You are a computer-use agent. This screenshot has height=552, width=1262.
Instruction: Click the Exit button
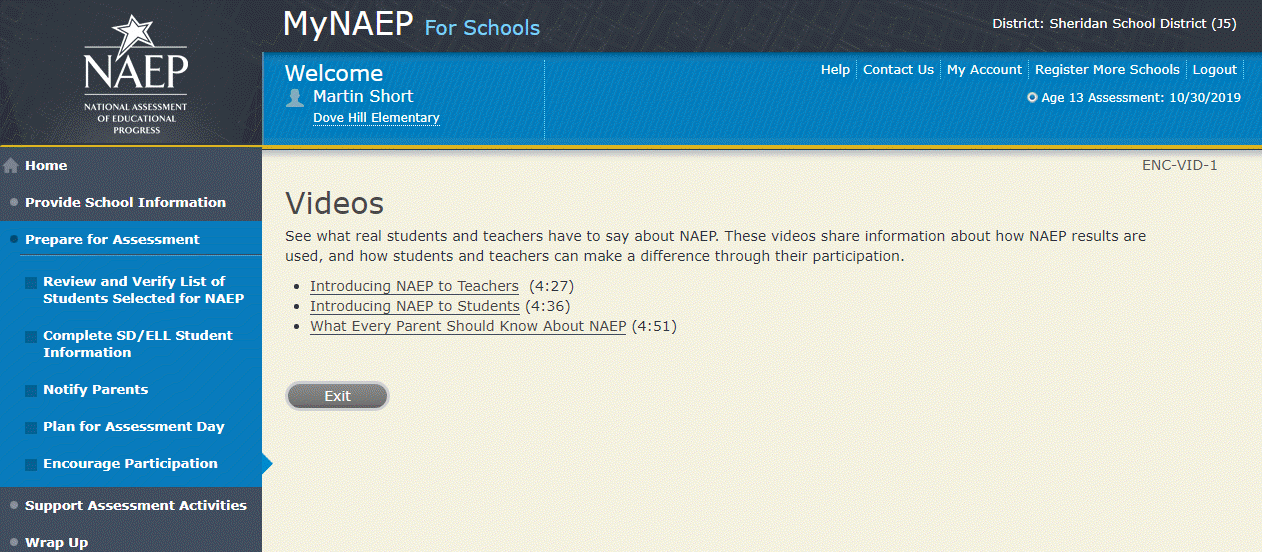(337, 396)
